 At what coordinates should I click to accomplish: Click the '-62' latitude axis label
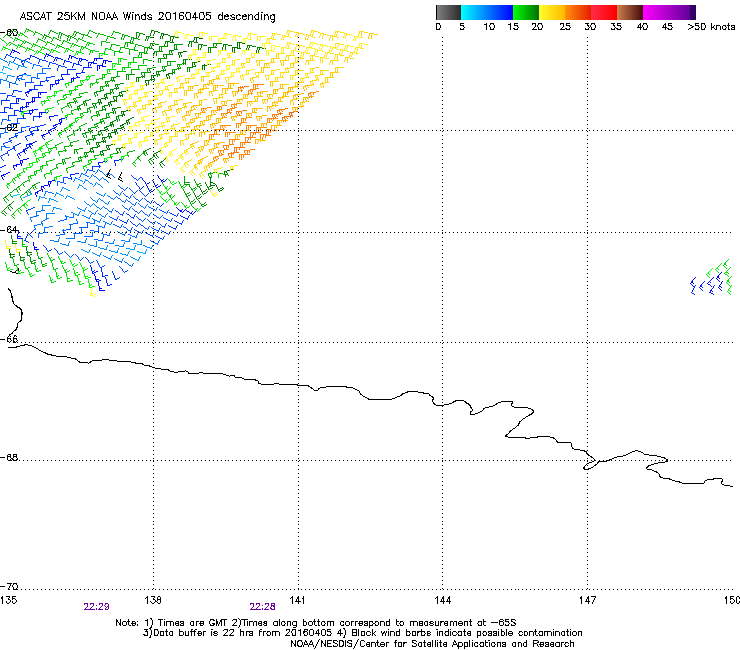pos(9,127)
